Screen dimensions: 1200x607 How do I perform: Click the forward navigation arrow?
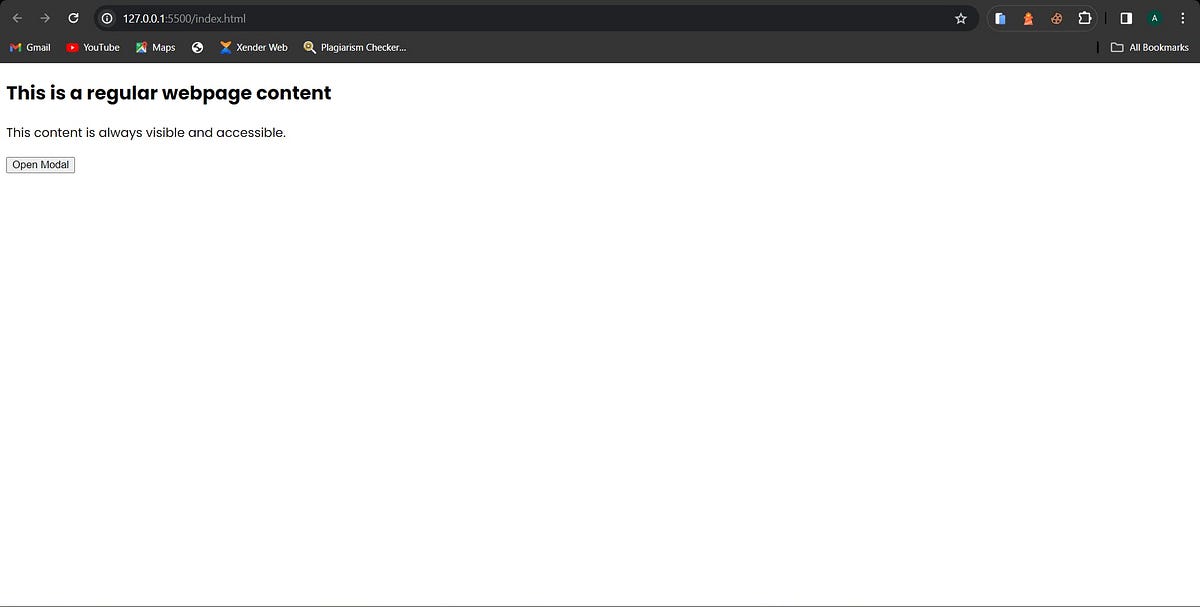[x=44, y=17]
